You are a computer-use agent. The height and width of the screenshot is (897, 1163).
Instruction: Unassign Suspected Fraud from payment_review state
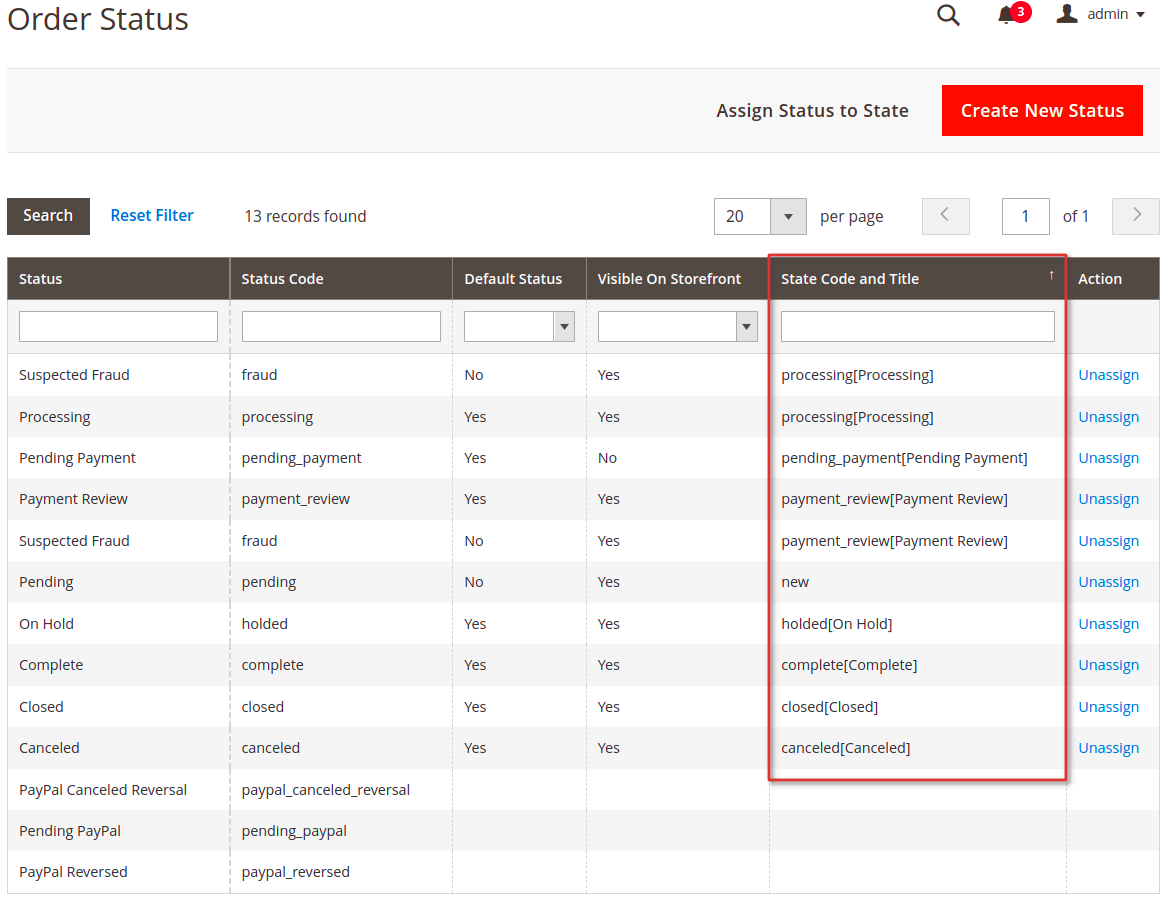pyautogui.click(x=1108, y=541)
